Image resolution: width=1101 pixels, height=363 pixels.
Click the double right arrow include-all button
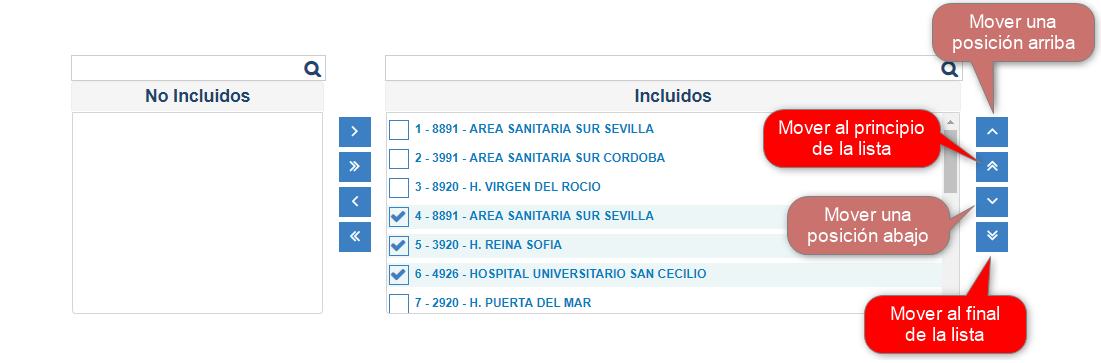pyautogui.click(x=355, y=167)
